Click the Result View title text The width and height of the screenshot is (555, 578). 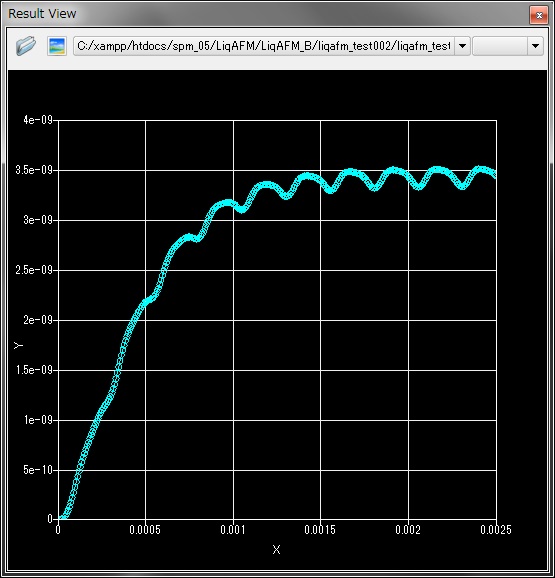pos(42,14)
